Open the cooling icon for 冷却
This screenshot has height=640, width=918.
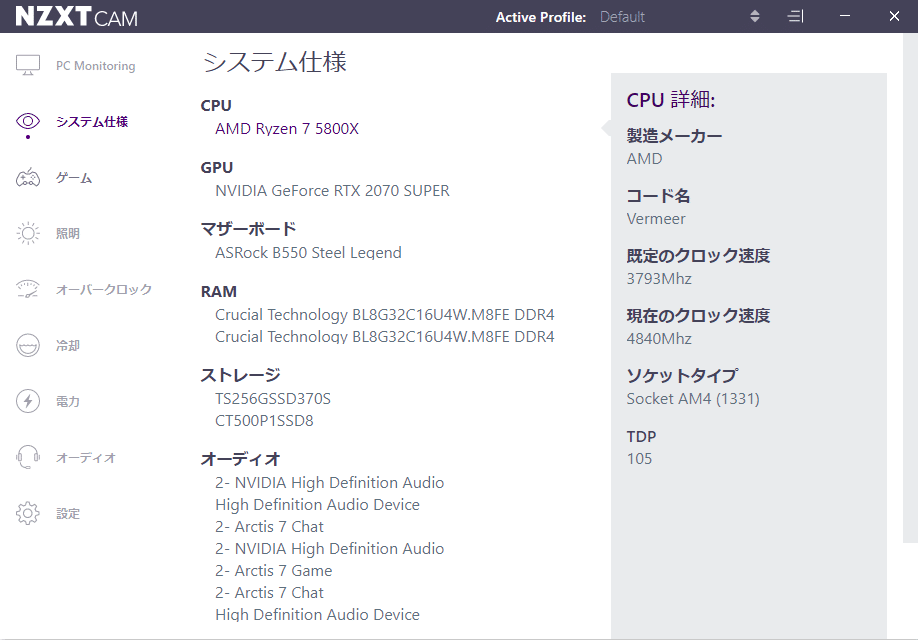pyautogui.click(x=28, y=345)
